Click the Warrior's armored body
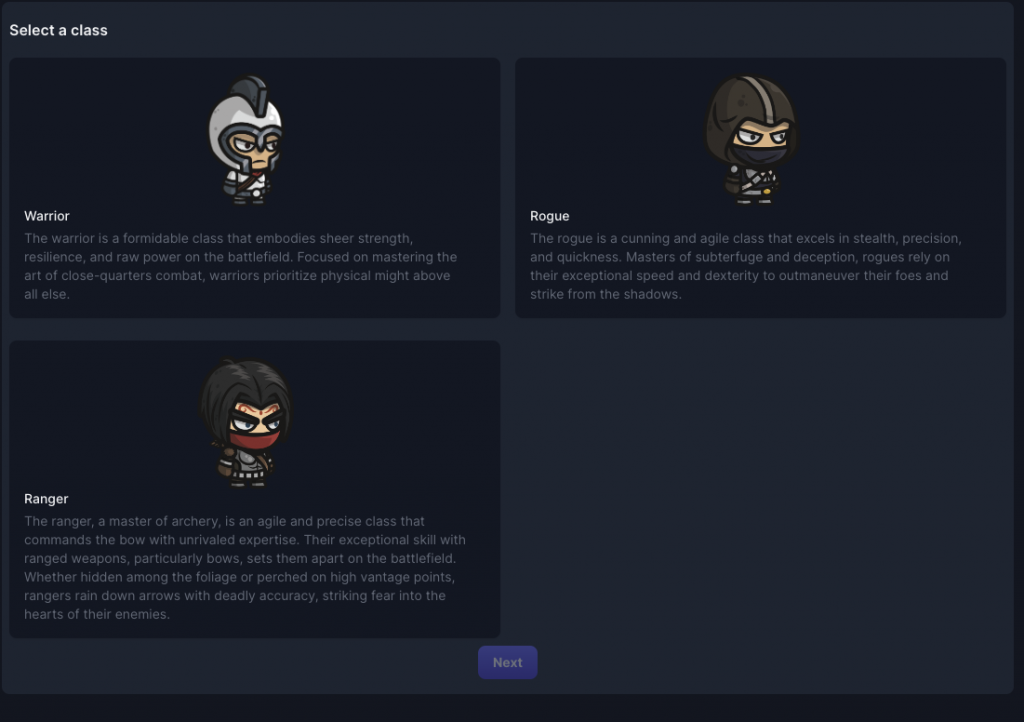The height and width of the screenshot is (722, 1024). click(246, 186)
